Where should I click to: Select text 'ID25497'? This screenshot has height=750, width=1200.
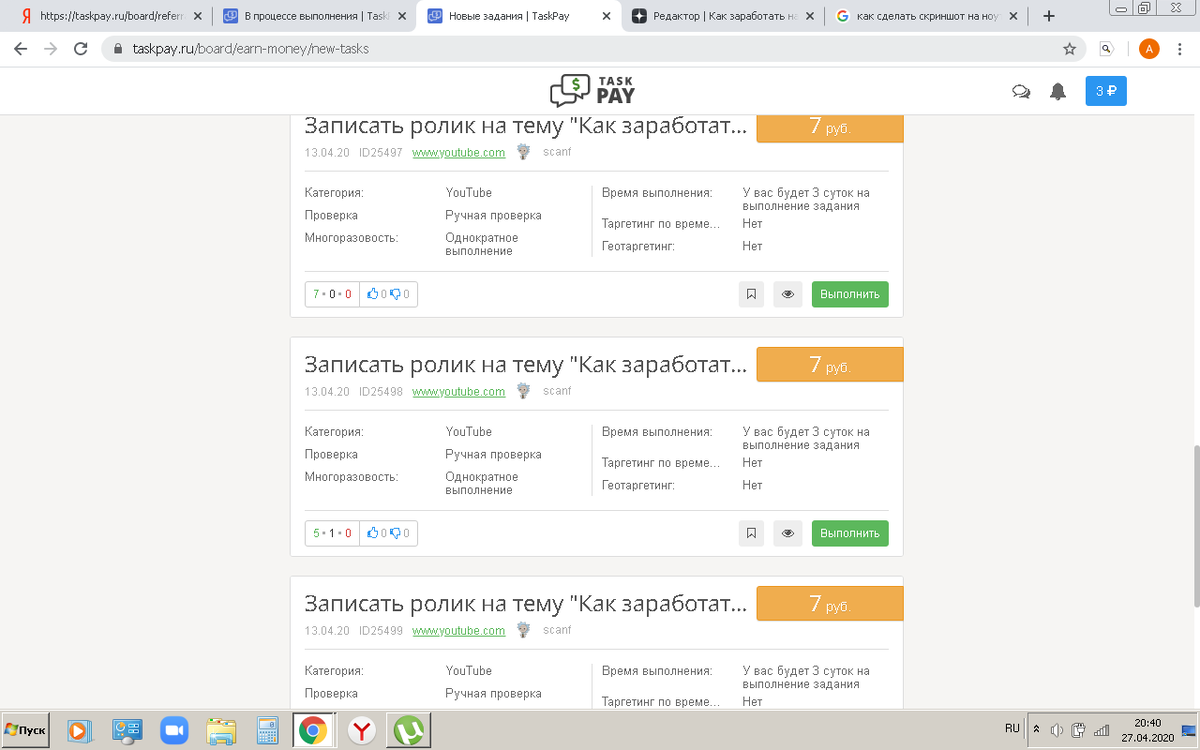381,153
